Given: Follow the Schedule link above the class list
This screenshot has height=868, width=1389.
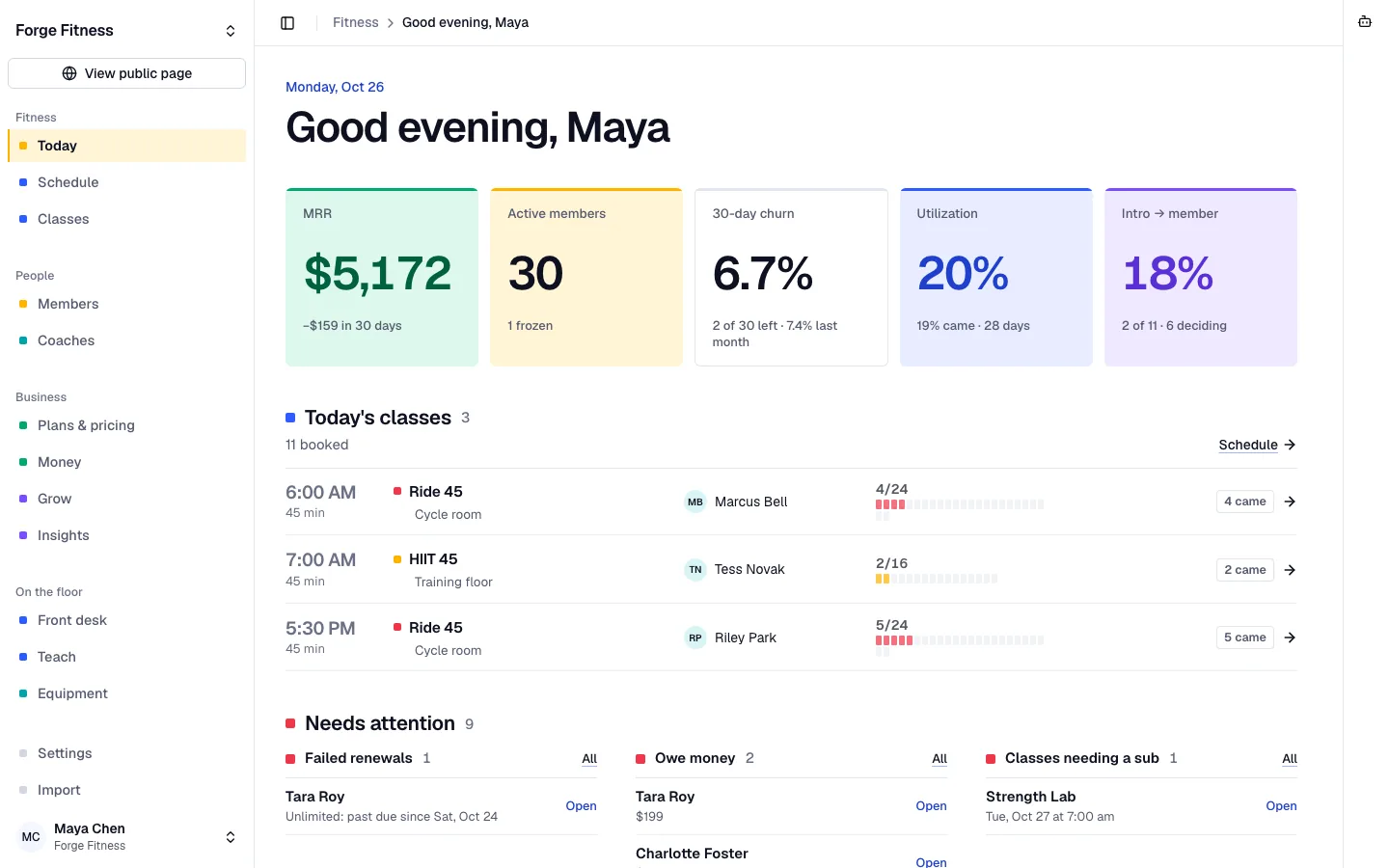Looking at the screenshot, I should tap(1257, 445).
